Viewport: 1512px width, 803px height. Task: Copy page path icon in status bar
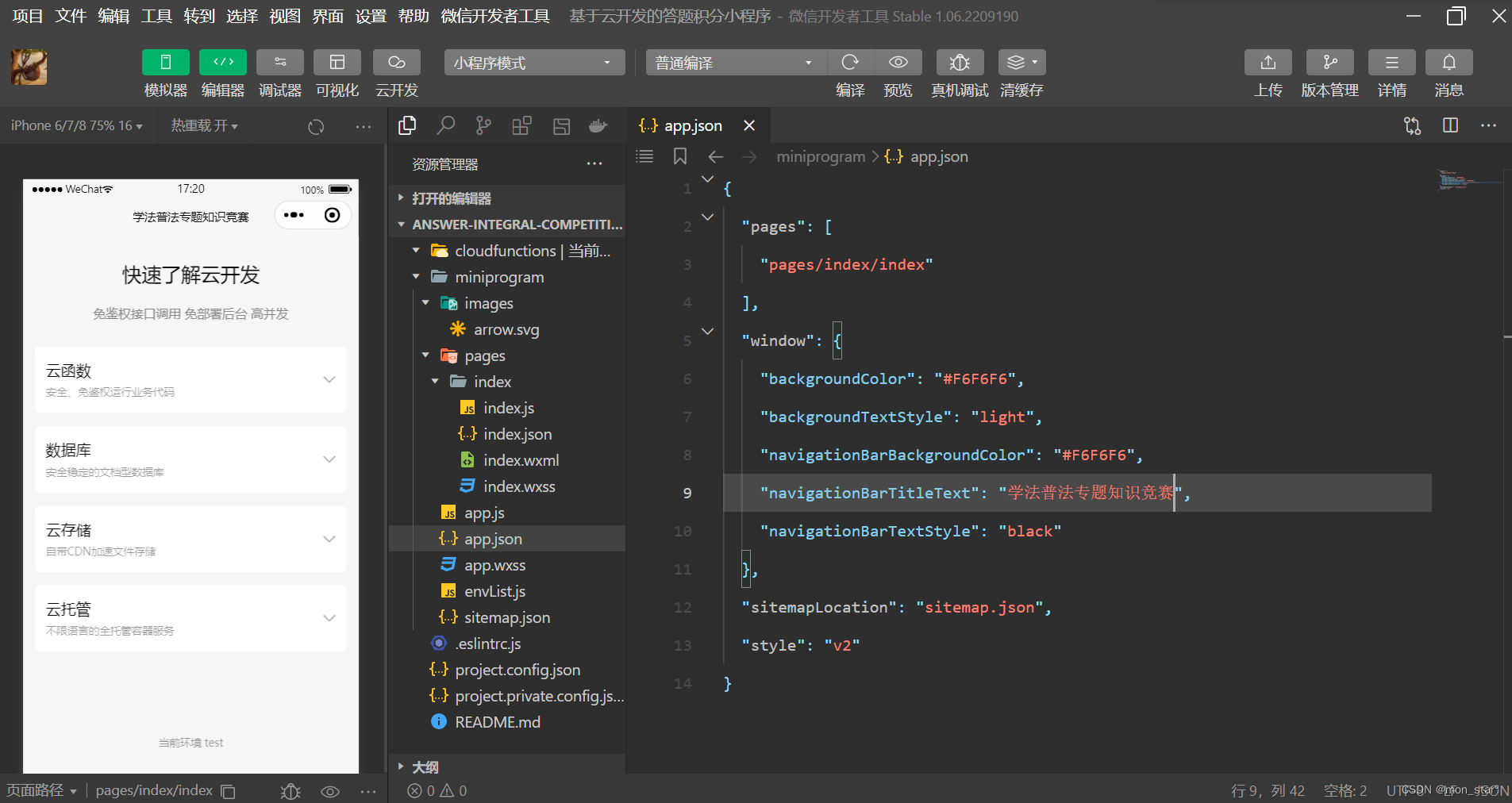pos(229,791)
